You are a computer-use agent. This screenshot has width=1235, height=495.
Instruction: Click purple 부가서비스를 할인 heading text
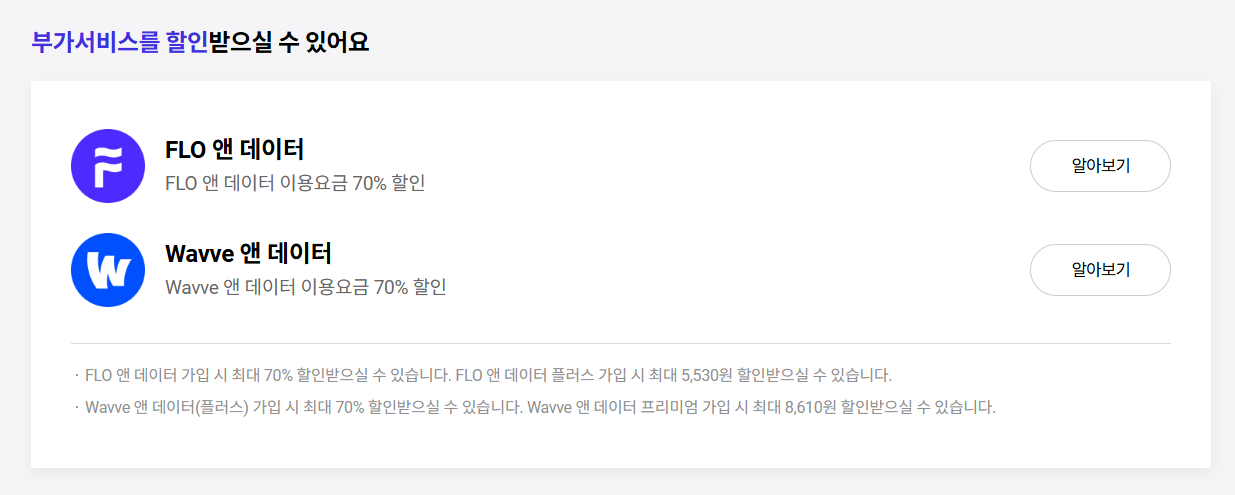pos(119,42)
